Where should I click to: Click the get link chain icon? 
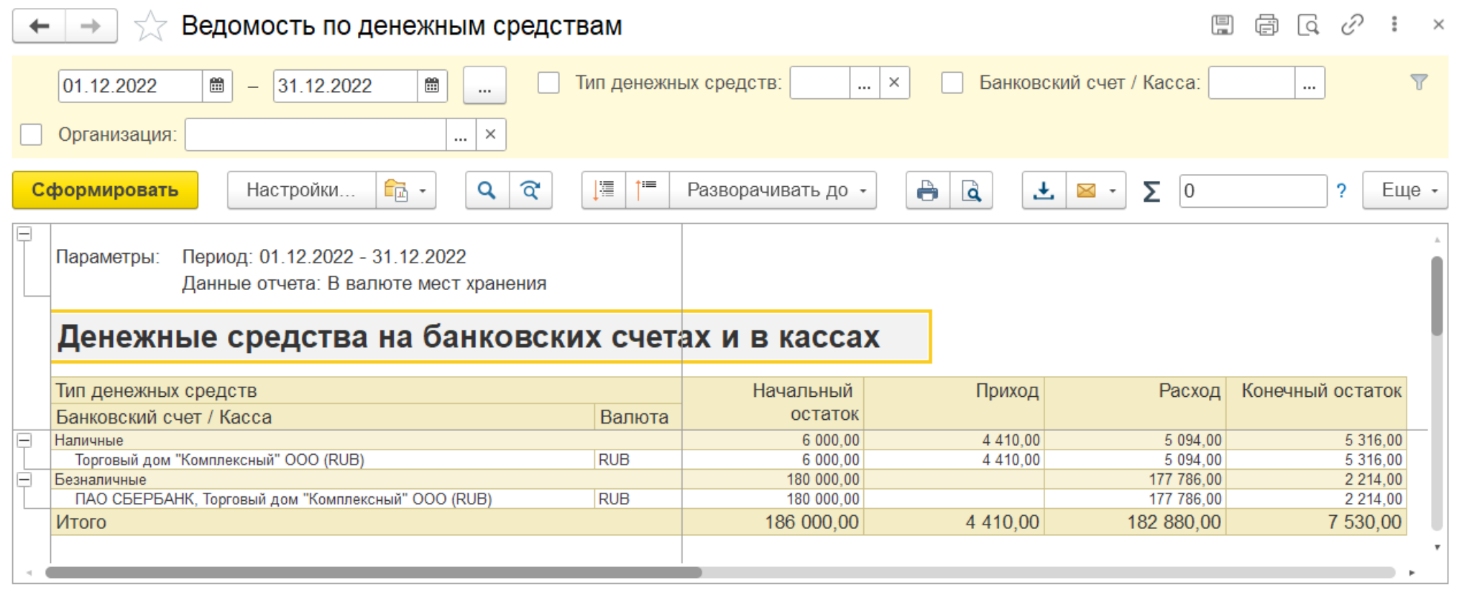click(x=1352, y=26)
